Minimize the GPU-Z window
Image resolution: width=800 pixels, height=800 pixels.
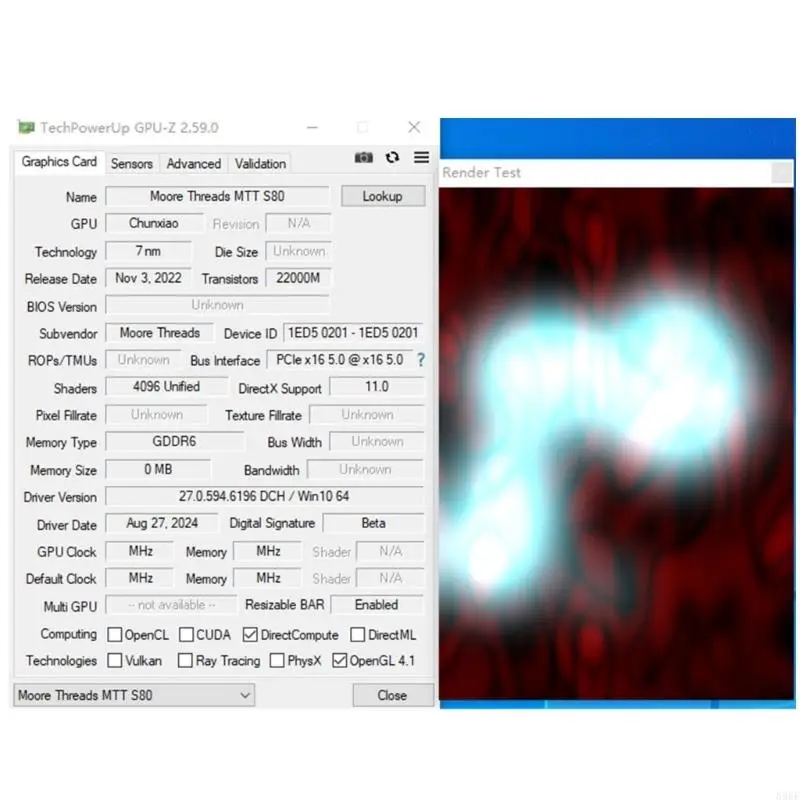[x=313, y=128]
